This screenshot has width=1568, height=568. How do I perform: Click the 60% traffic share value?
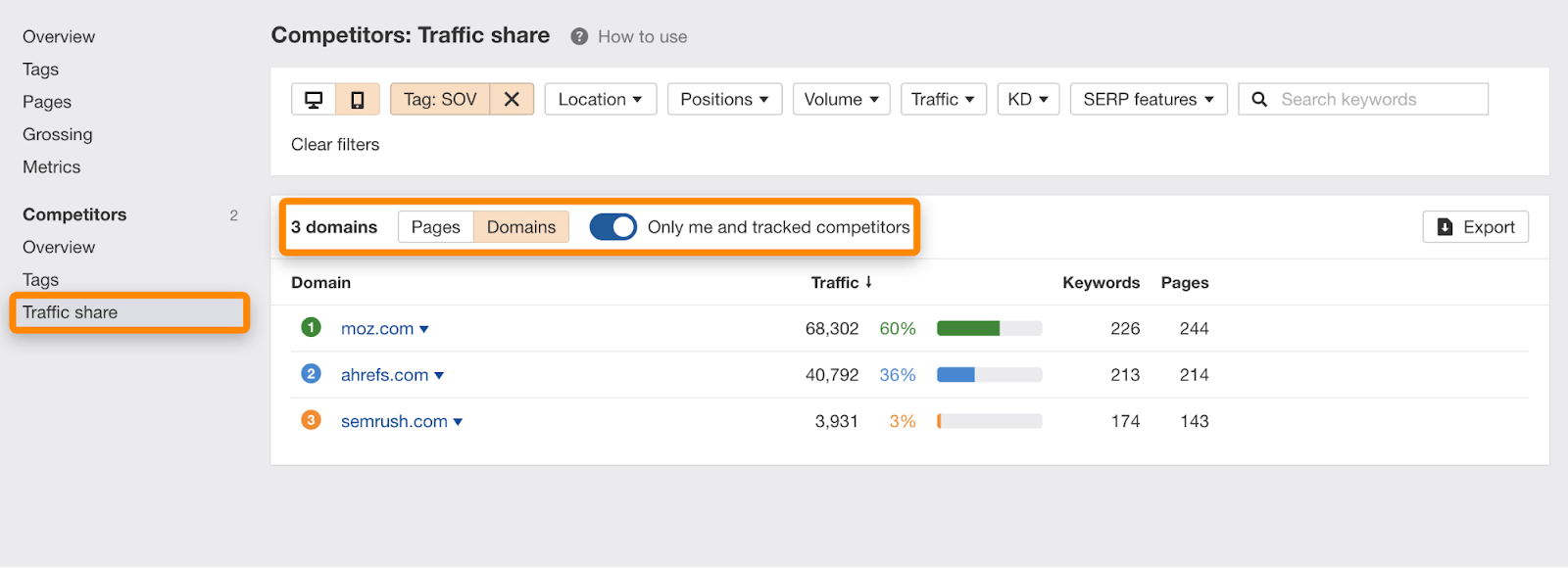coord(898,328)
